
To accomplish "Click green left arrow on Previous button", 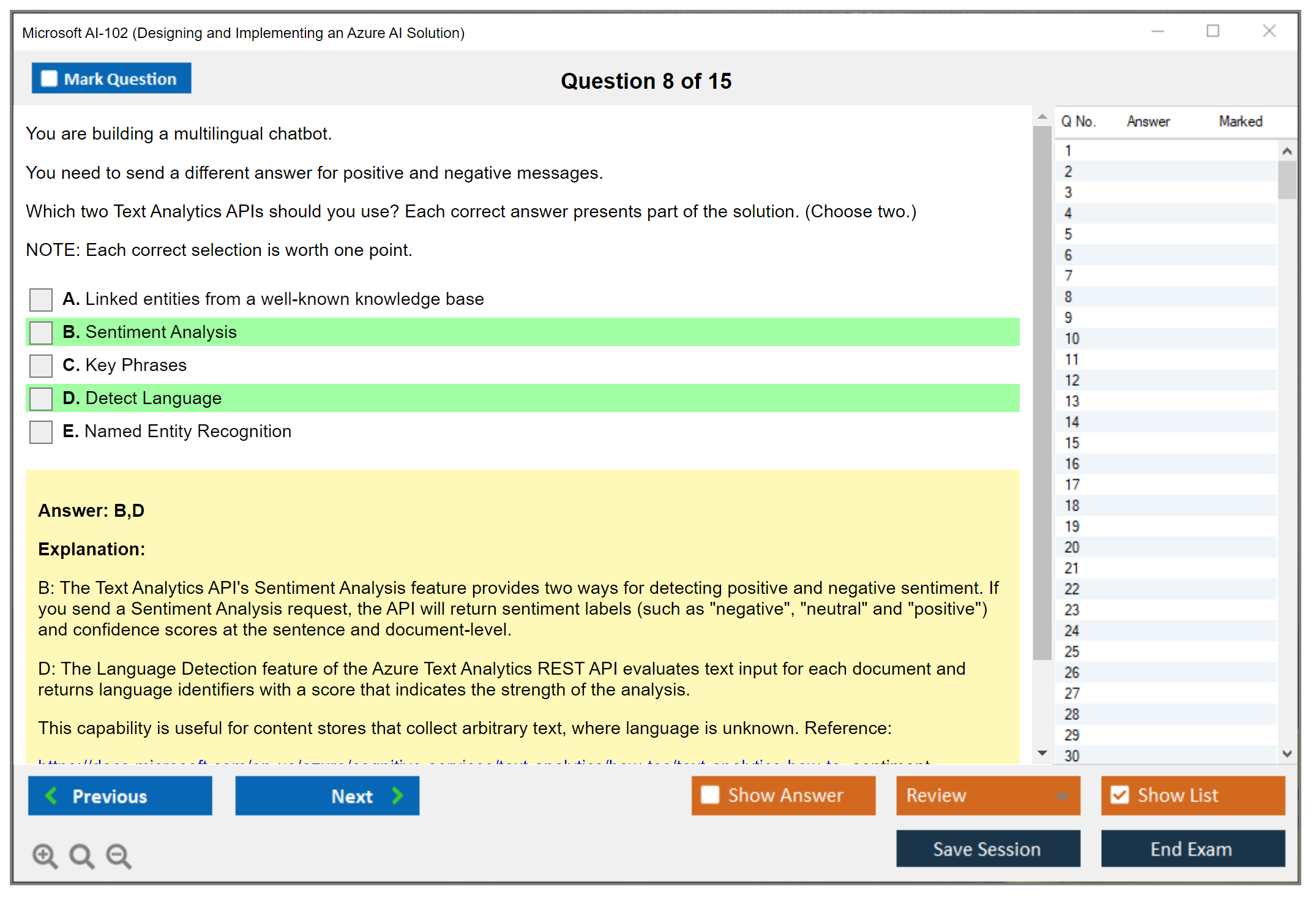I will point(51,795).
